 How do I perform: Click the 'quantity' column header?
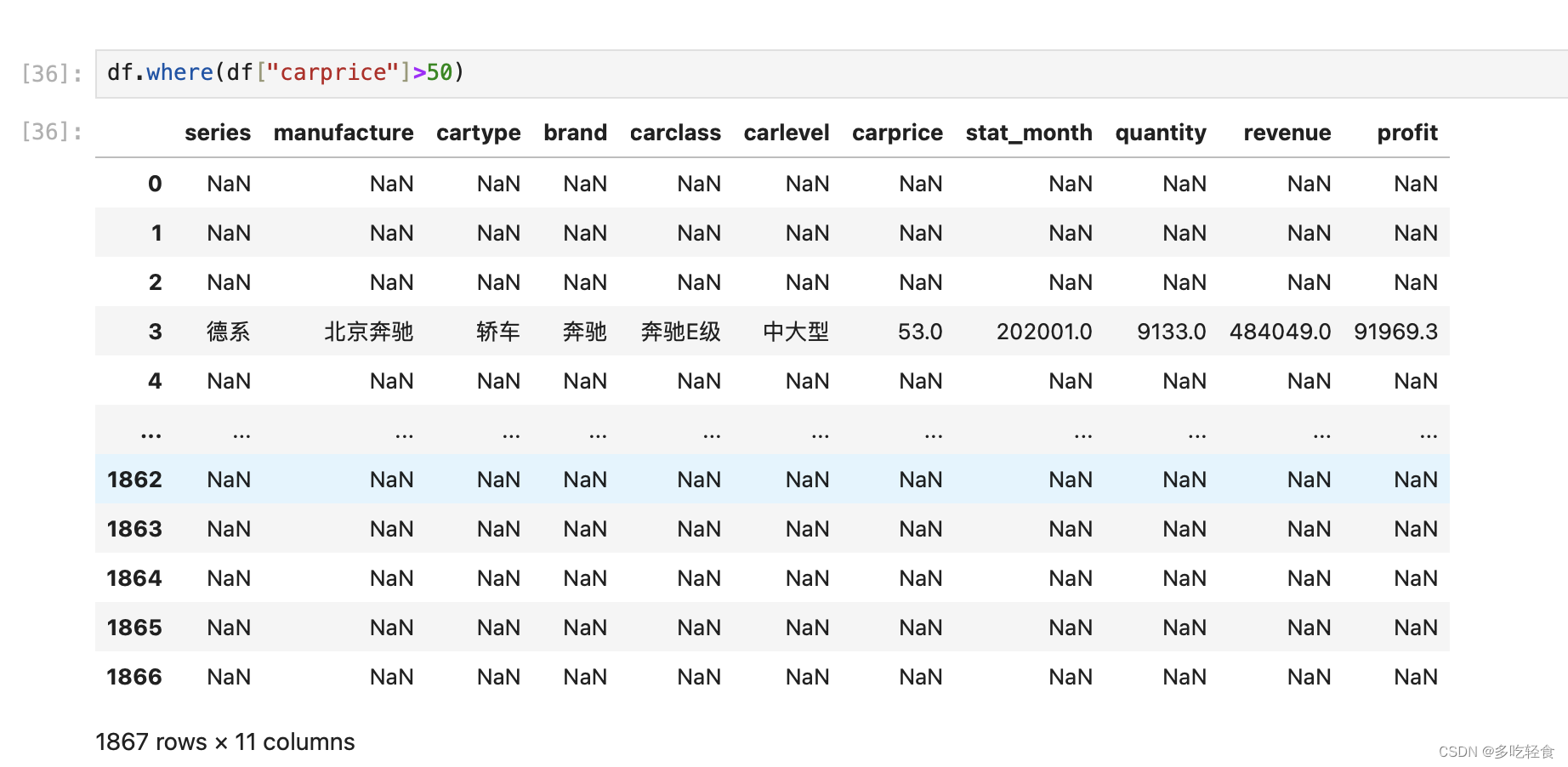coord(1161,134)
